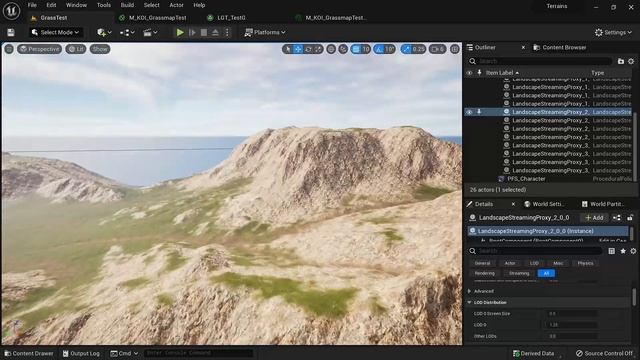This screenshot has height=360, width=640.
Task: Open the Perspective view mode menu
Action: pyautogui.click(x=40, y=49)
